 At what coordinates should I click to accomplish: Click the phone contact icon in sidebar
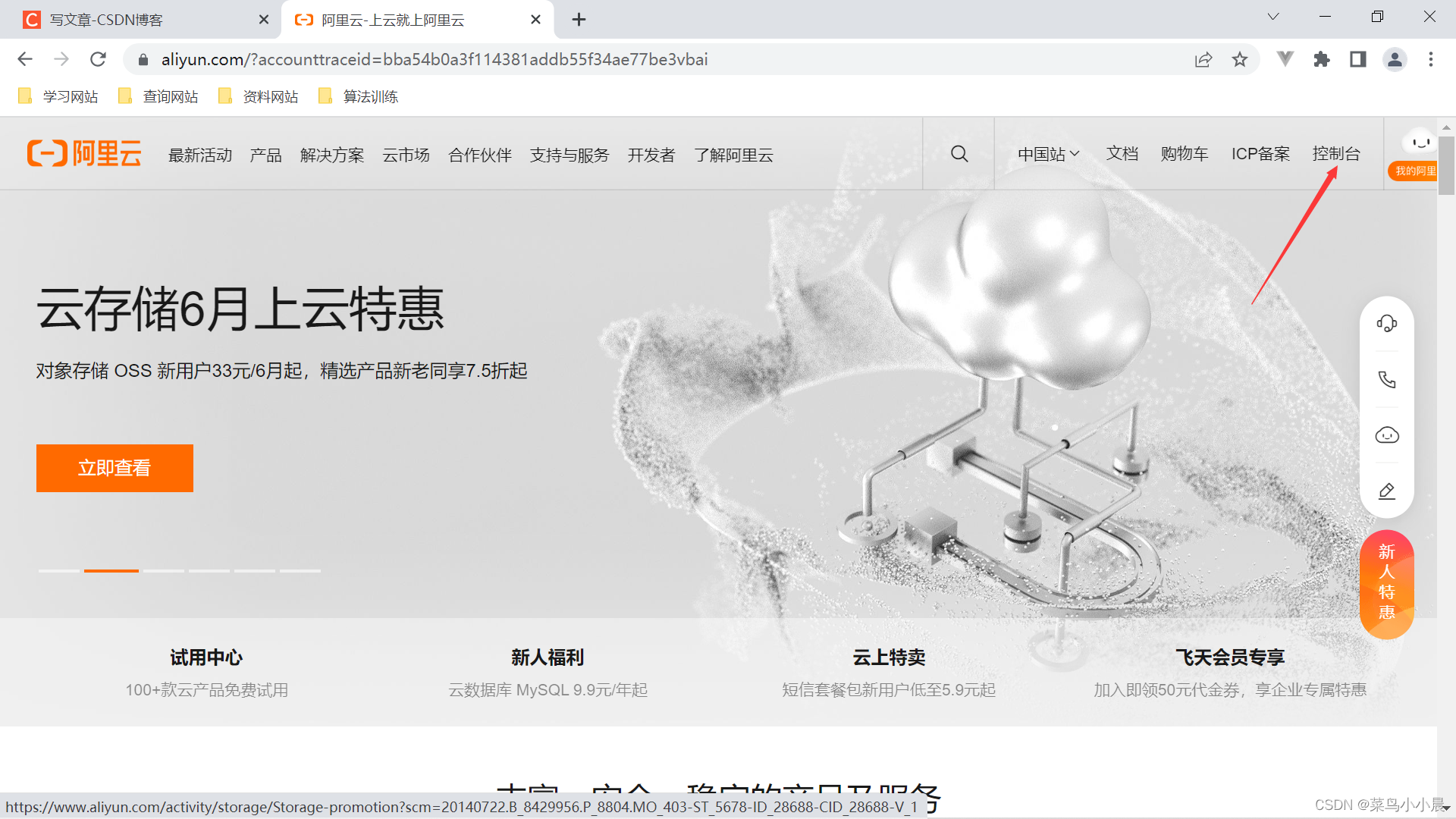1386,379
